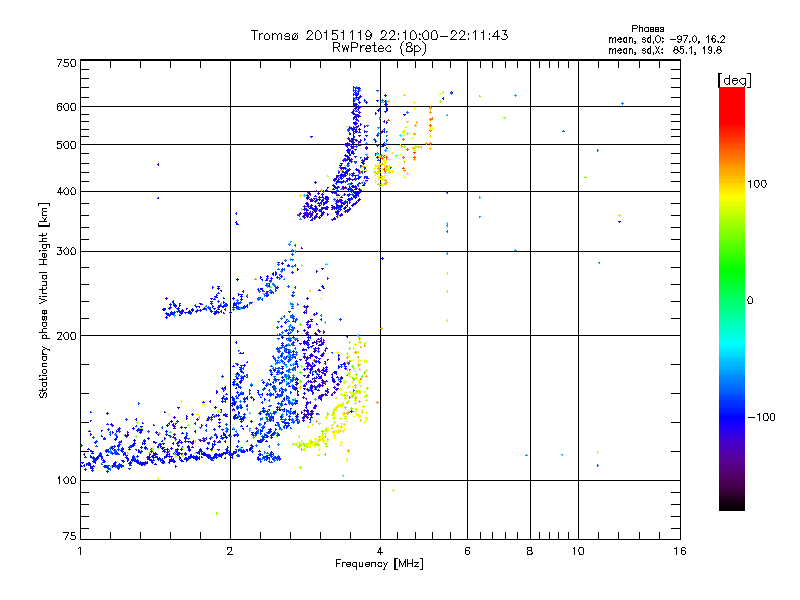Image resolution: width=800 pixels, height=600 pixels.
Task: Click the colorbar tick label '0'
Action: [x=749, y=301]
